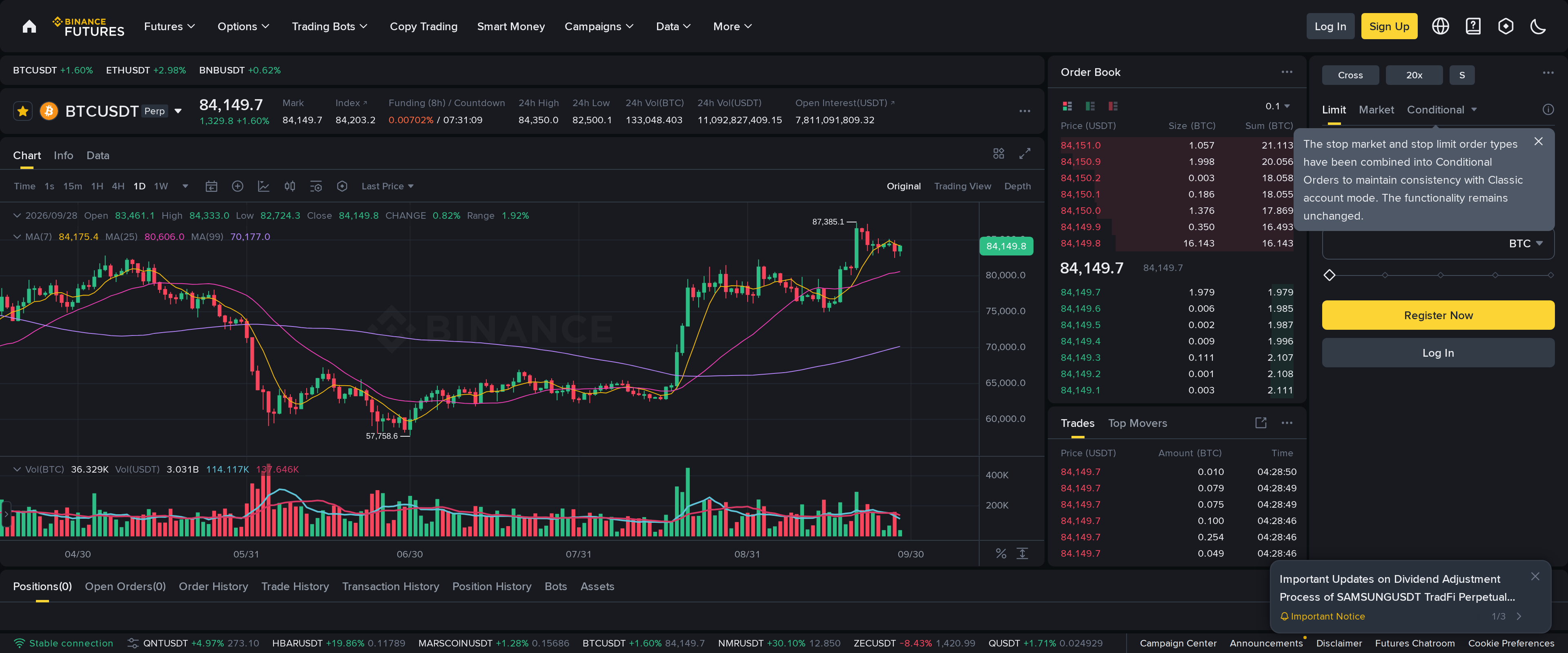Adjust leverage with 20x button
1568x653 pixels.
tap(1414, 75)
